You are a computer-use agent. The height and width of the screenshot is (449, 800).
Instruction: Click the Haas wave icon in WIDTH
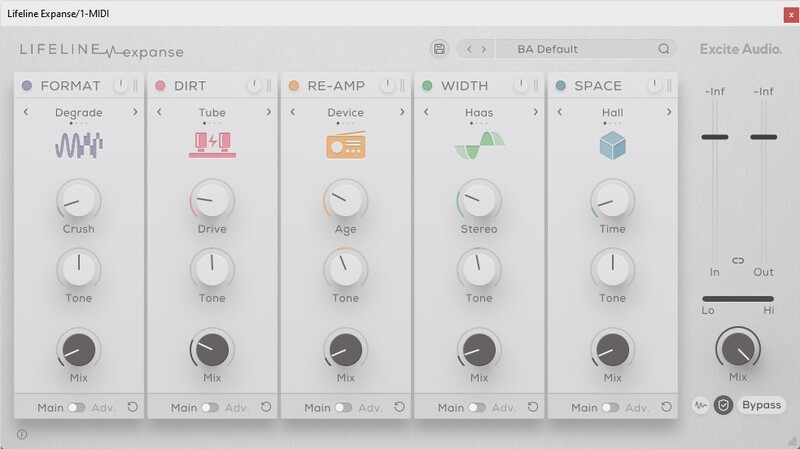(480, 145)
